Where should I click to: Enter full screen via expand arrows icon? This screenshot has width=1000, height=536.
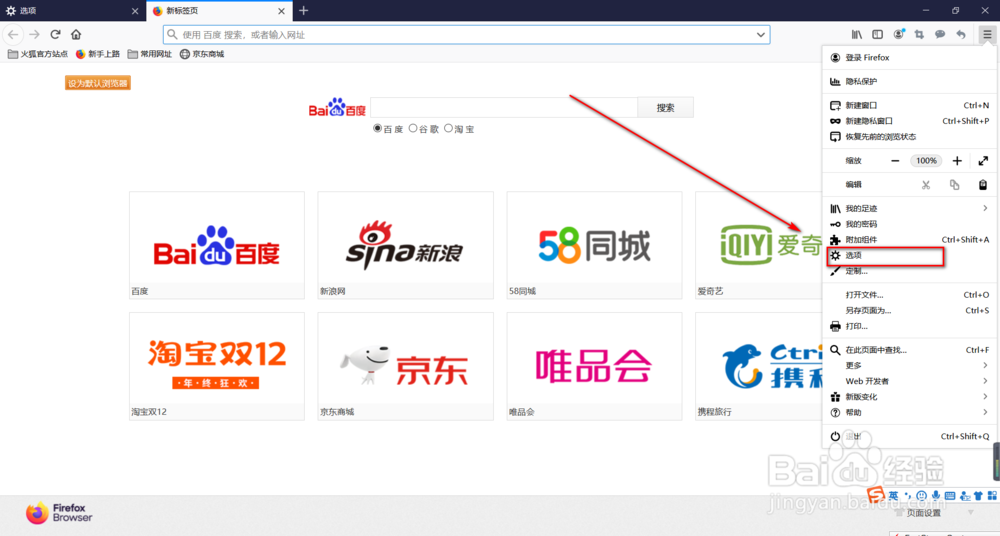tap(983, 161)
